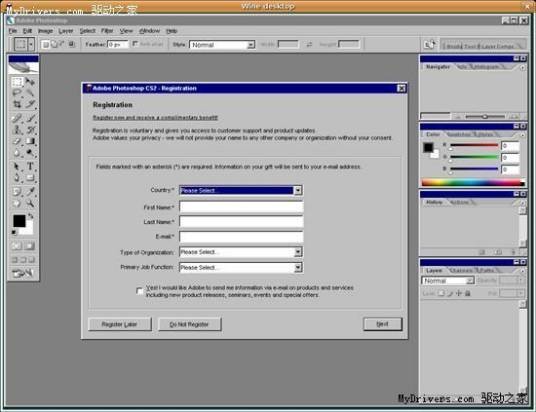This screenshot has height=412, width=536.
Task: Select the Rectangular Marquee tool
Action: point(17,82)
